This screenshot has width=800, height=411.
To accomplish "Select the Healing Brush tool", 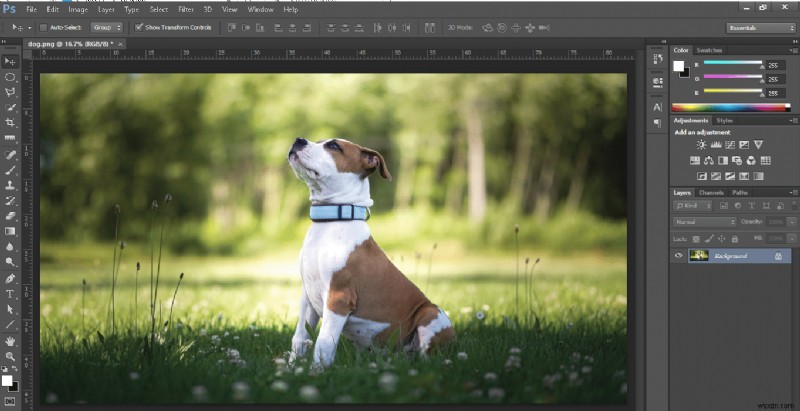I will (x=10, y=155).
